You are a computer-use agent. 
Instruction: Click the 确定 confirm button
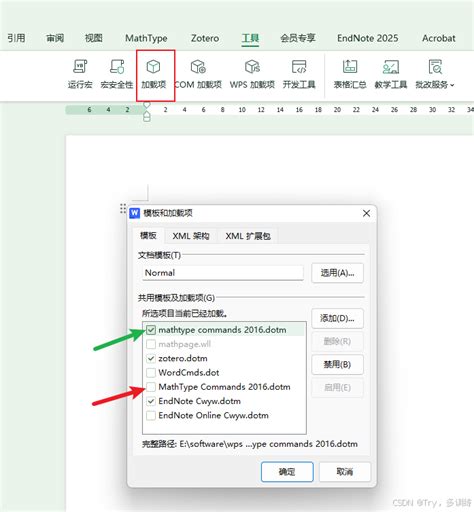(287, 472)
